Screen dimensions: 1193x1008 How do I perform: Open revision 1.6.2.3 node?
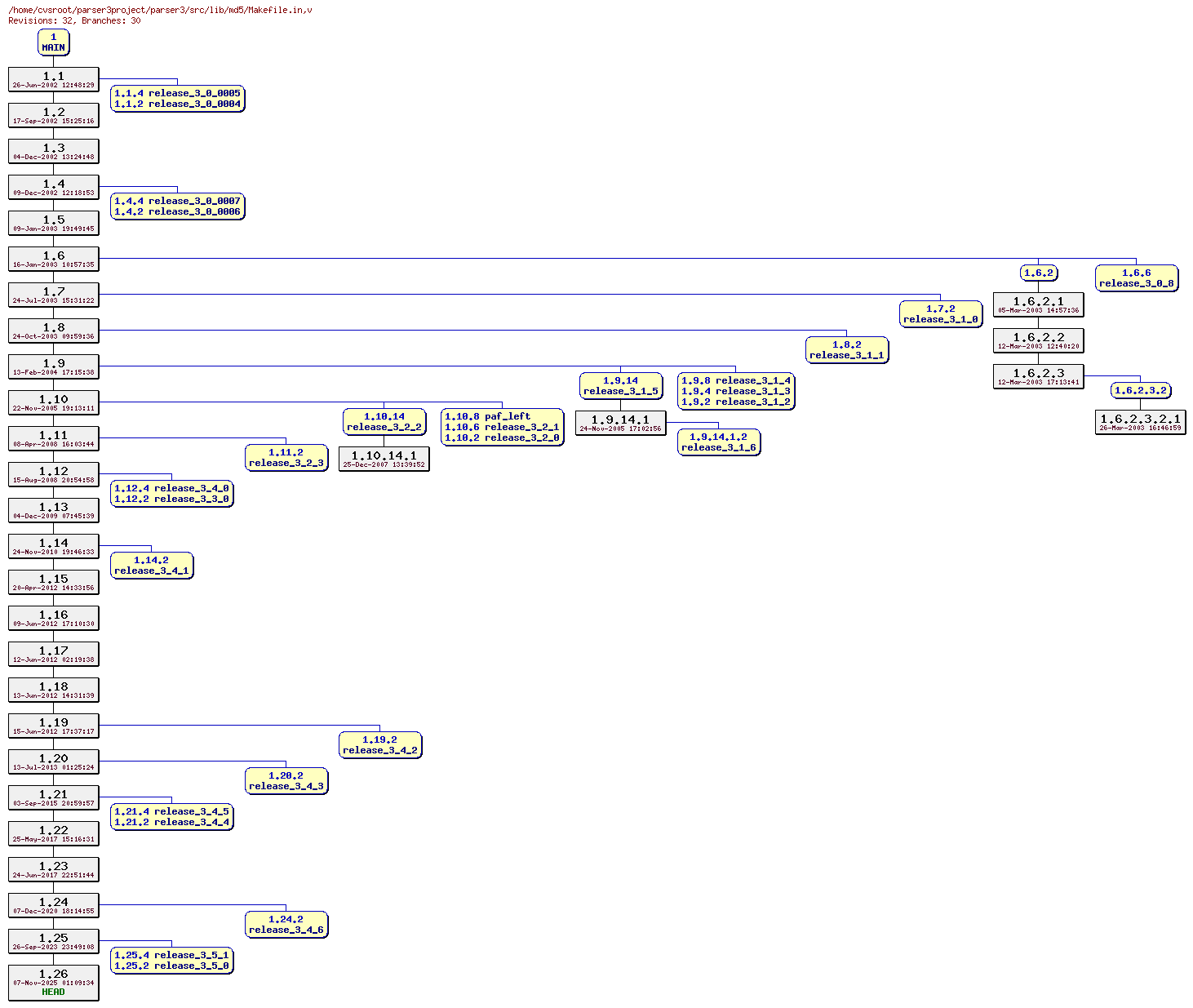click(1039, 376)
